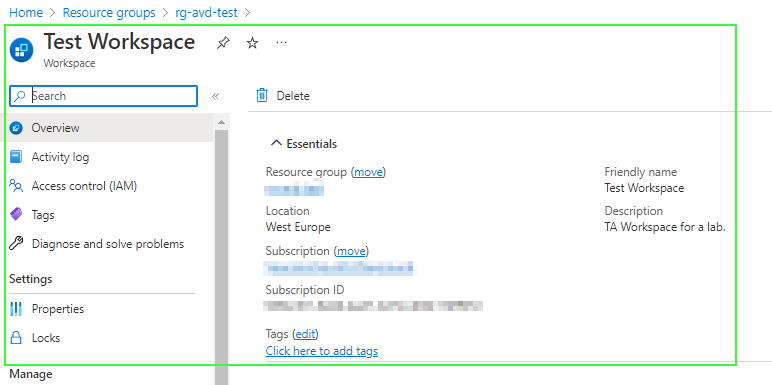The image size is (772, 385).
Task: Mark Test Workspace as favorite star
Action: click(252, 43)
